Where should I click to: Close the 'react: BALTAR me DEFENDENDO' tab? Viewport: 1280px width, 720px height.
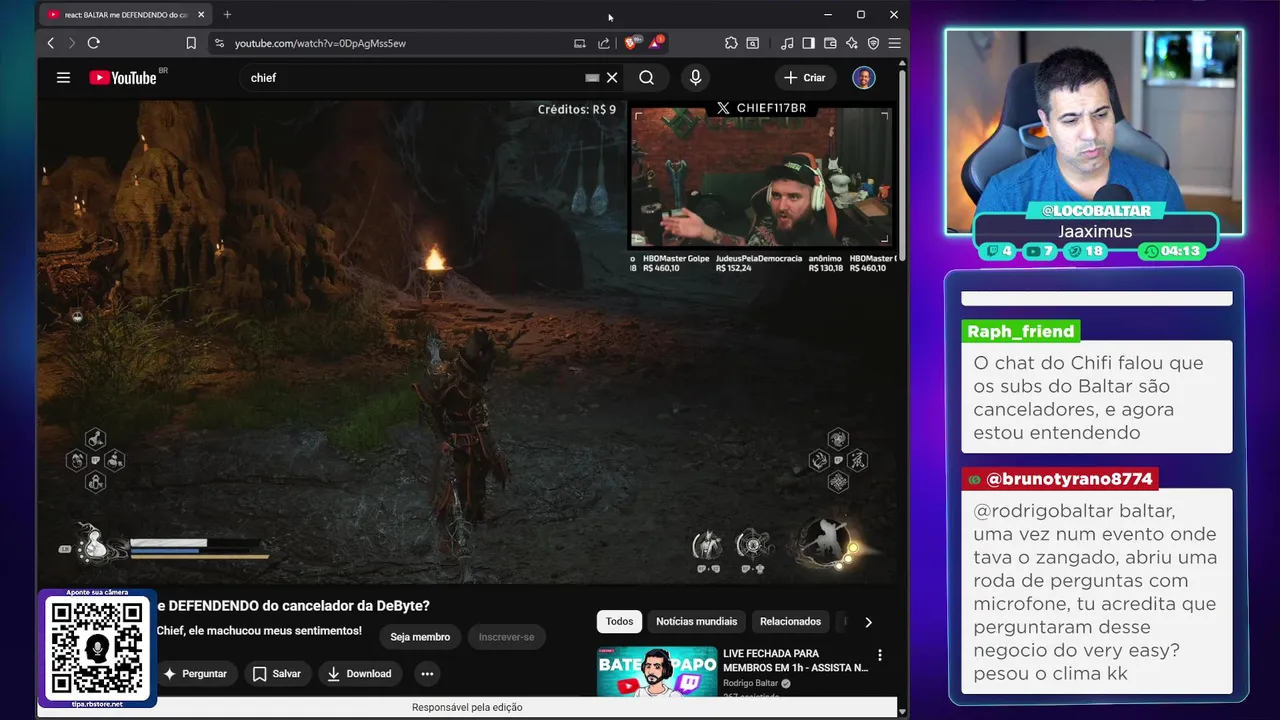click(x=201, y=14)
